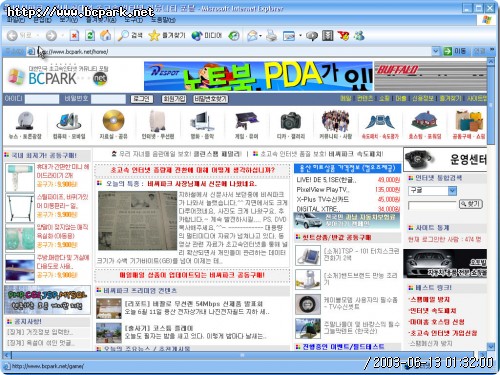Open Discuss speech-bubble toolbar icon
The image size is (500, 375).
[312, 36]
